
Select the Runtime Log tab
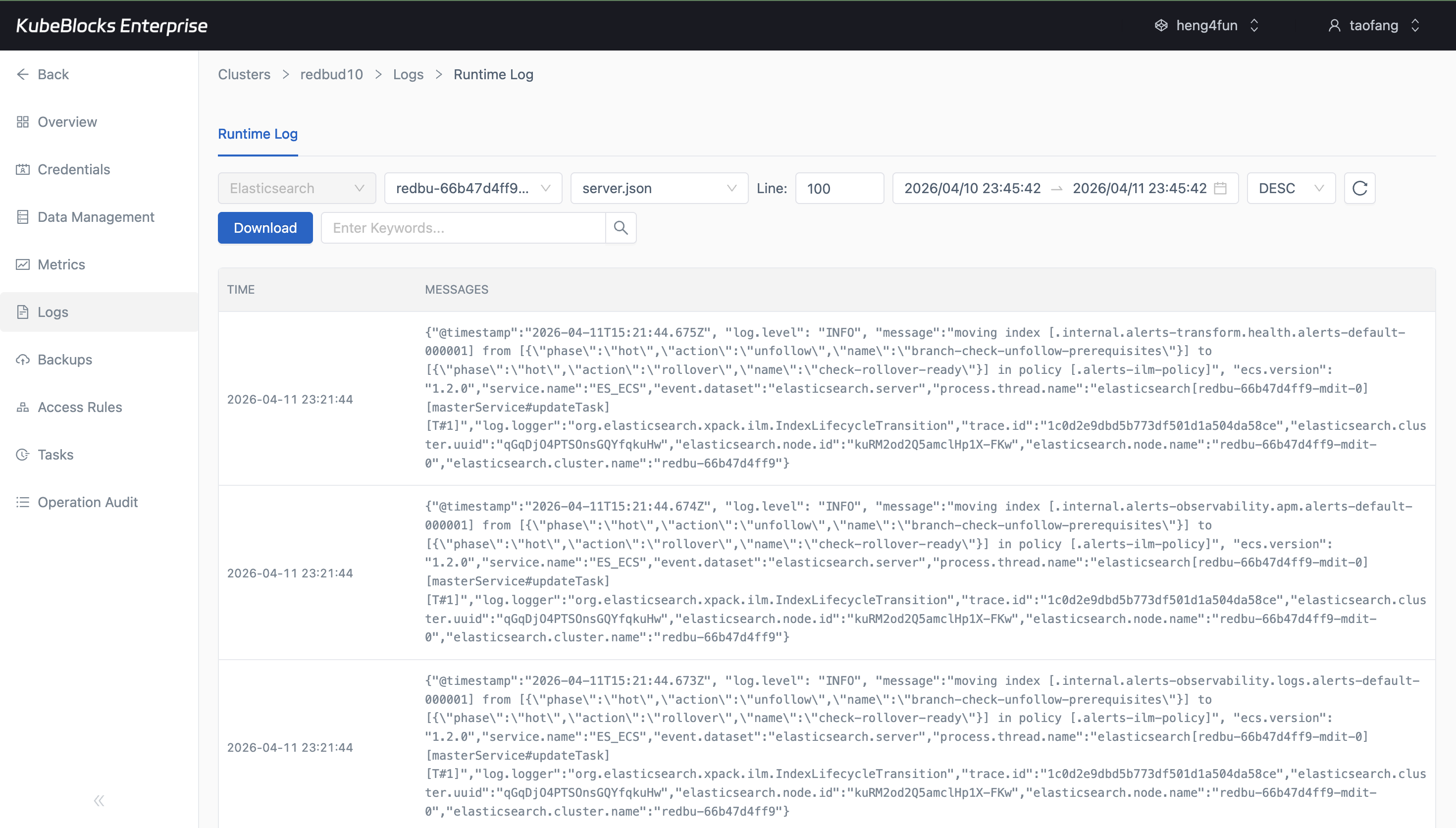click(x=258, y=134)
